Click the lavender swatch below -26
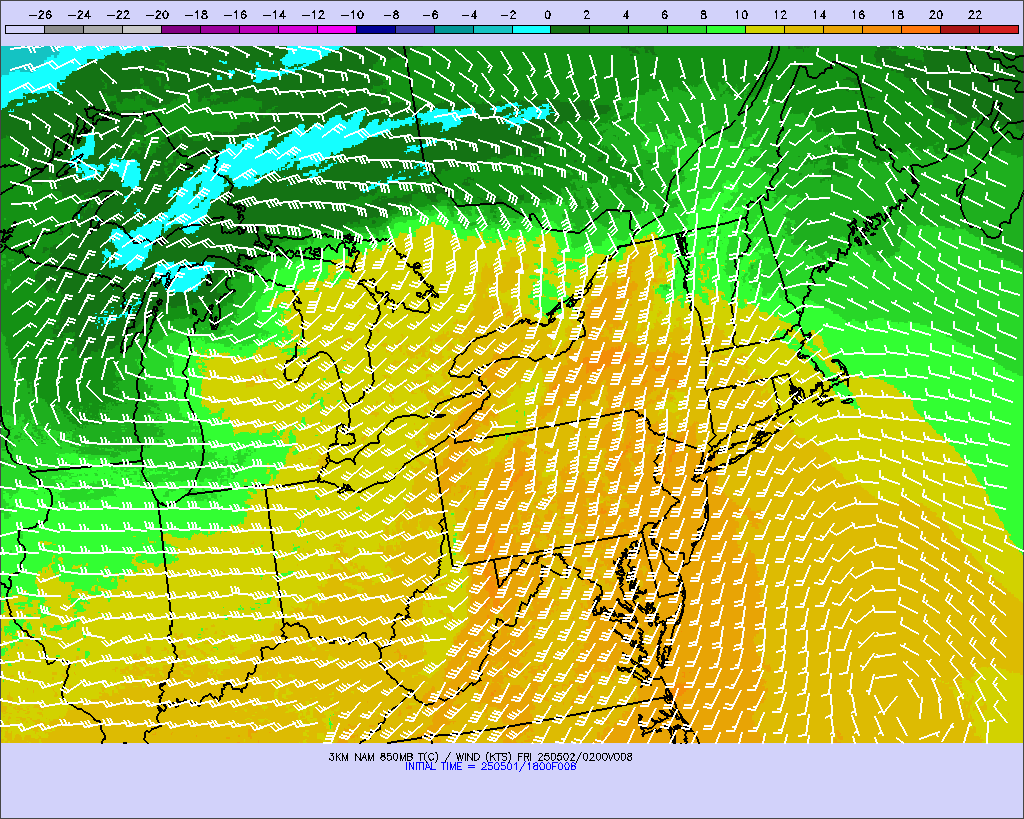Image resolution: width=1024 pixels, height=819 pixels. pyautogui.click(x=25, y=29)
